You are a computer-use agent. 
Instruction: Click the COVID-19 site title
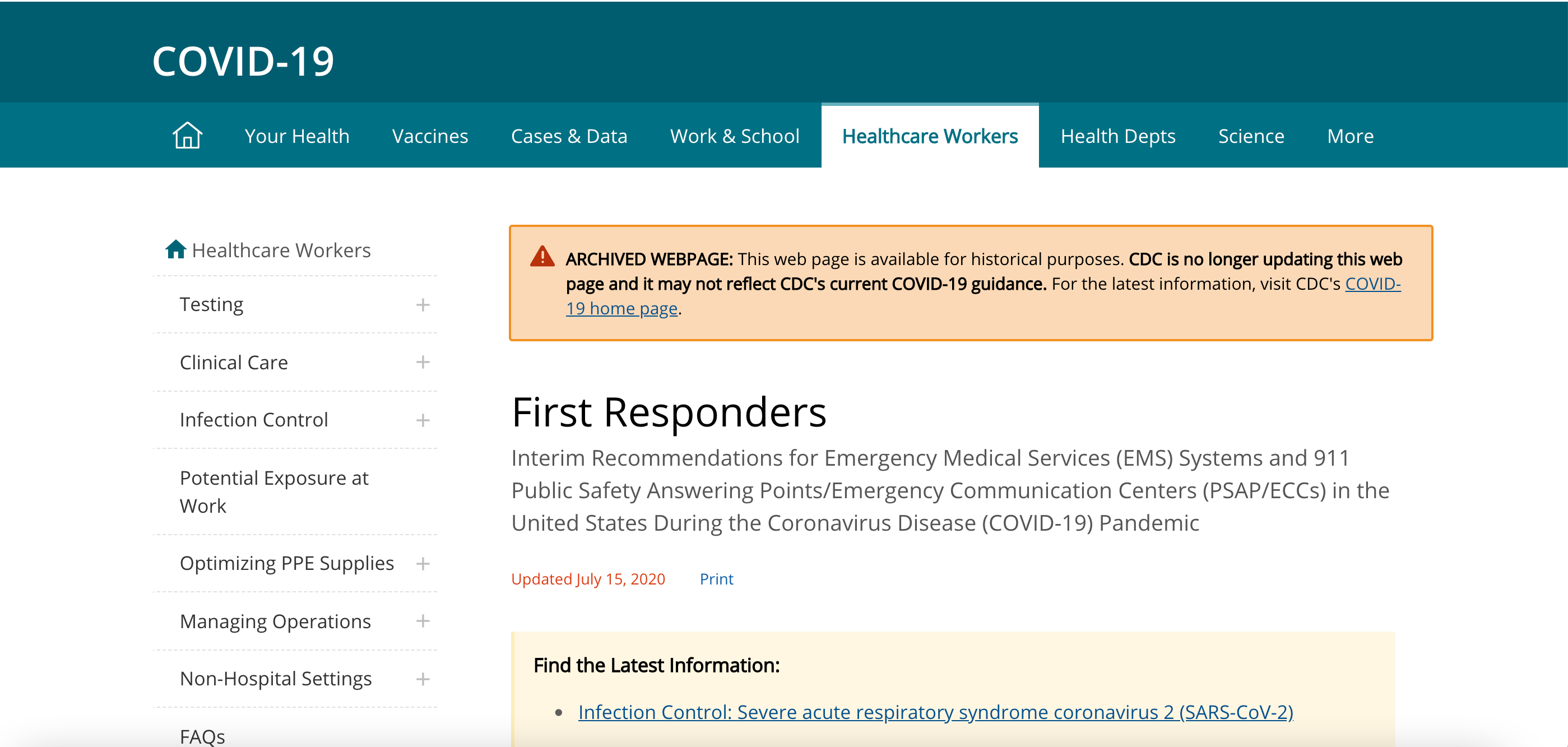(243, 61)
